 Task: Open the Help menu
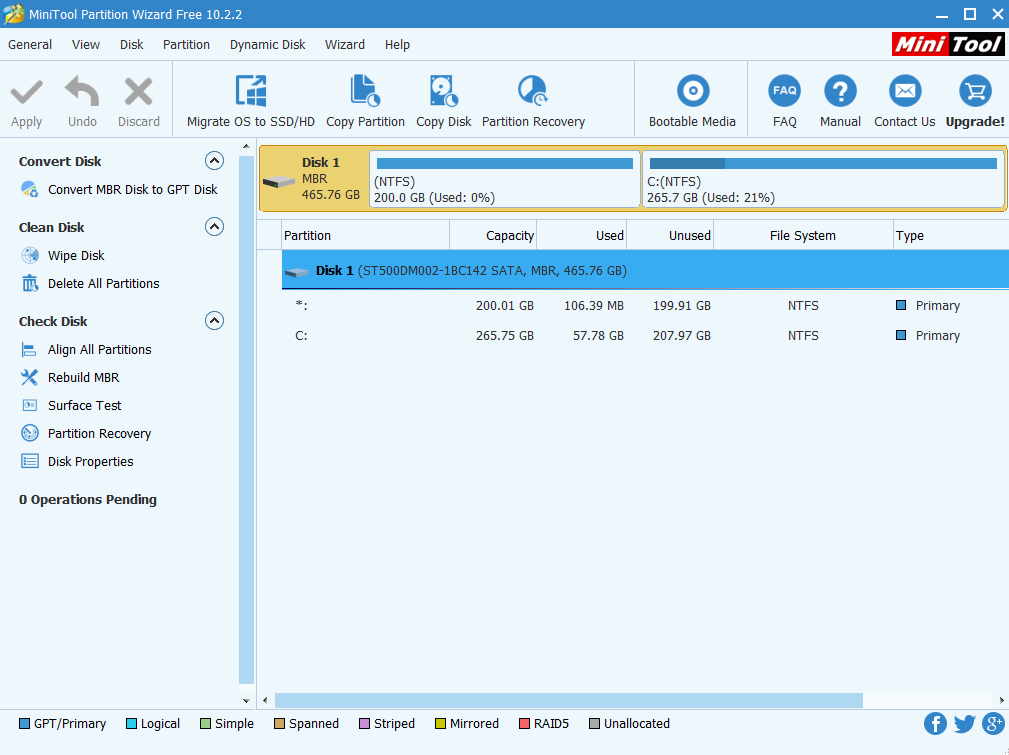point(397,44)
